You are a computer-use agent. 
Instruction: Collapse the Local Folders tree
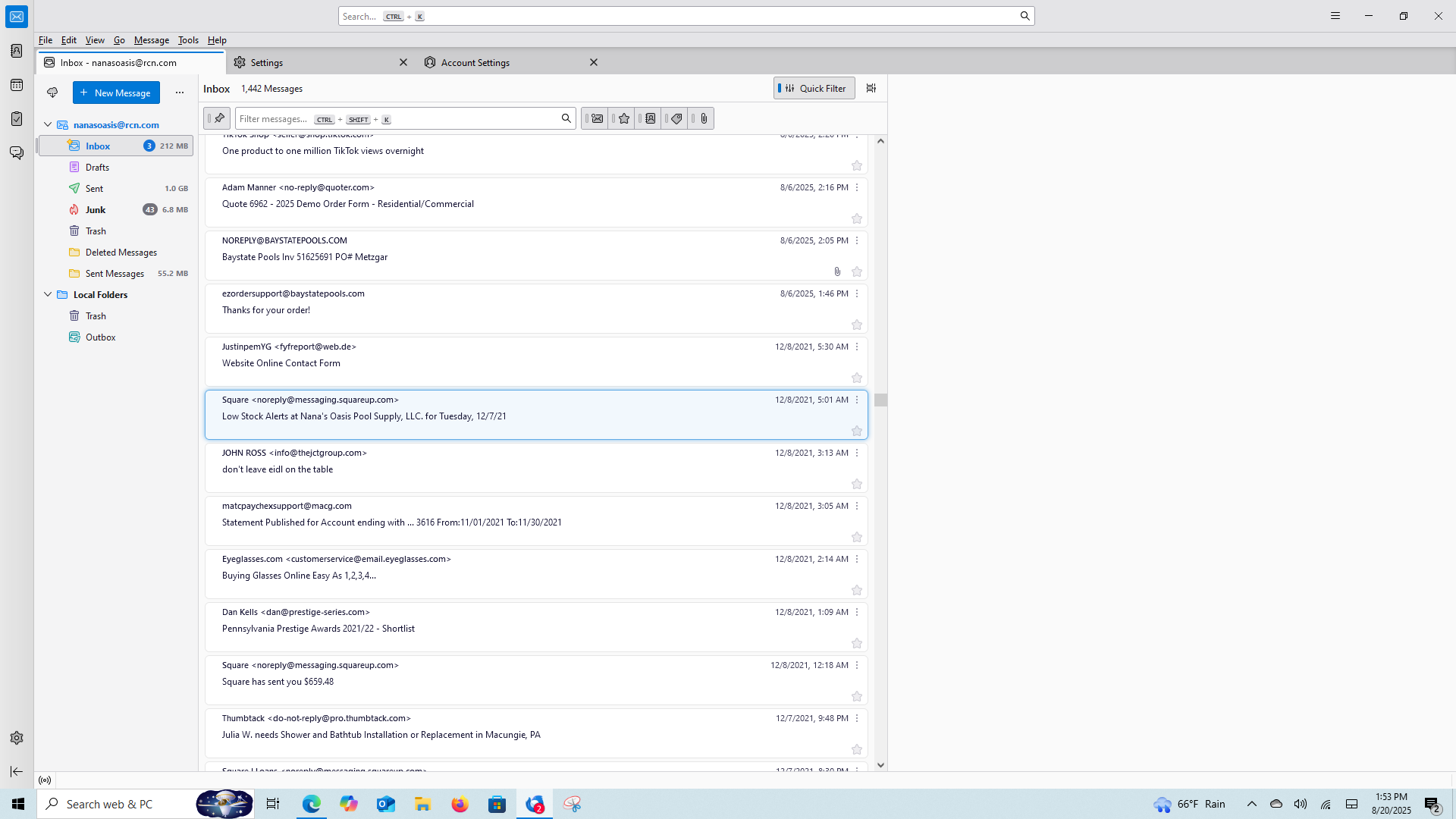click(48, 294)
